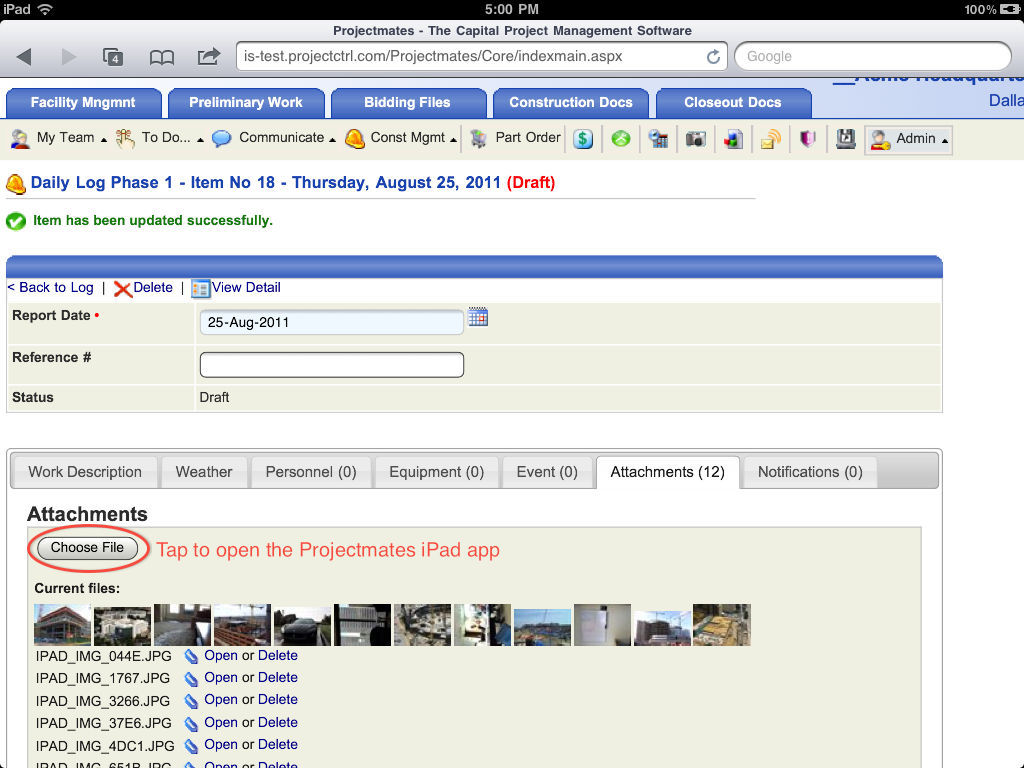Click the colored cubes document icon
Image resolution: width=1024 pixels, height=768 pixels.
tap(733, 138)
